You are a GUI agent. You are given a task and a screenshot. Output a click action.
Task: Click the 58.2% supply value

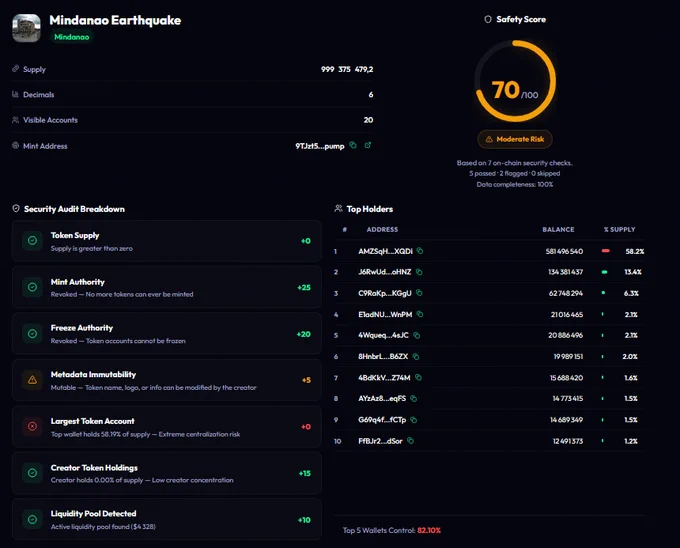pyautogui.click(x=634, y=251)
